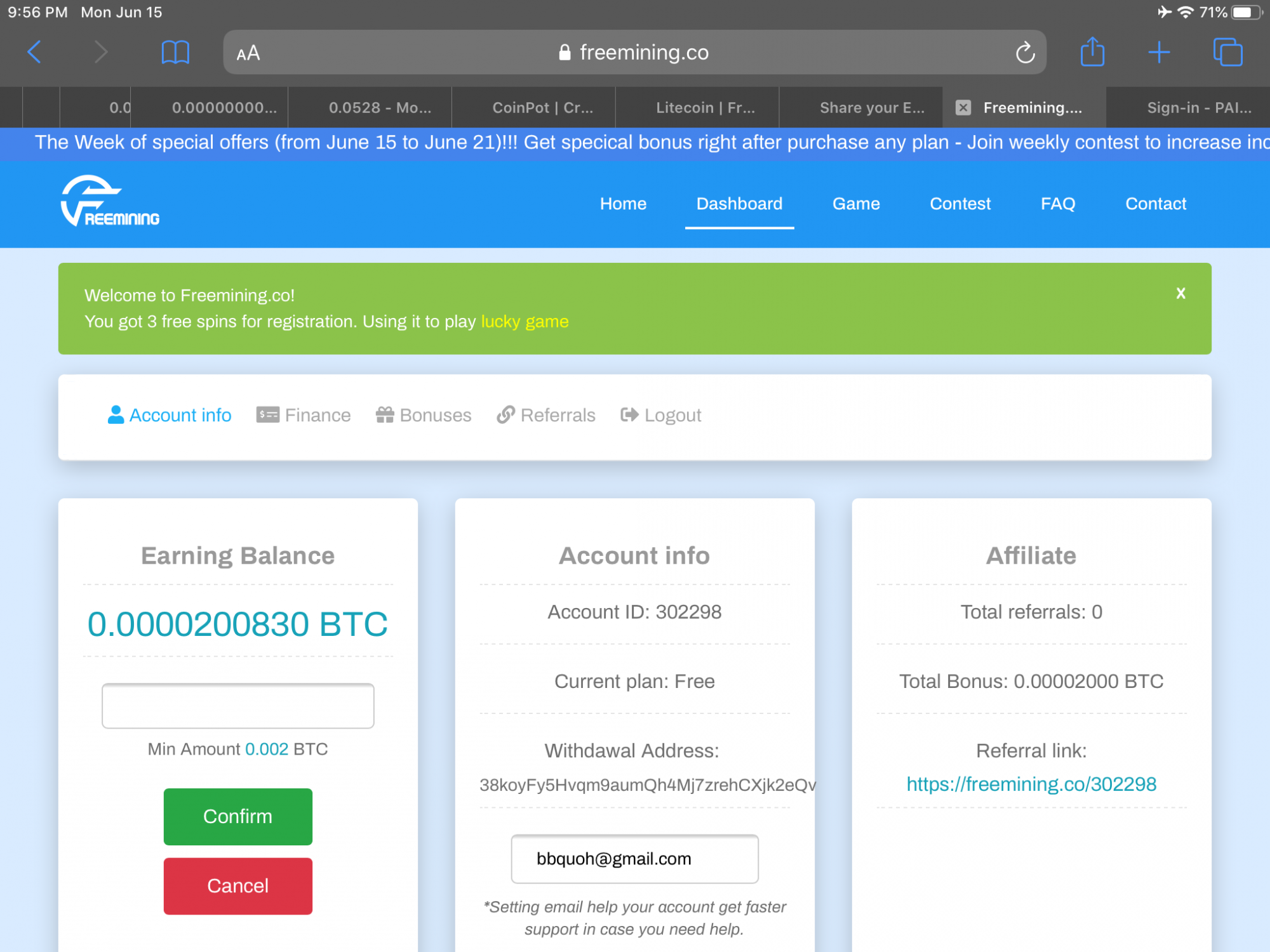Switch to the Share your E... tab

click(x=861, y=108)
